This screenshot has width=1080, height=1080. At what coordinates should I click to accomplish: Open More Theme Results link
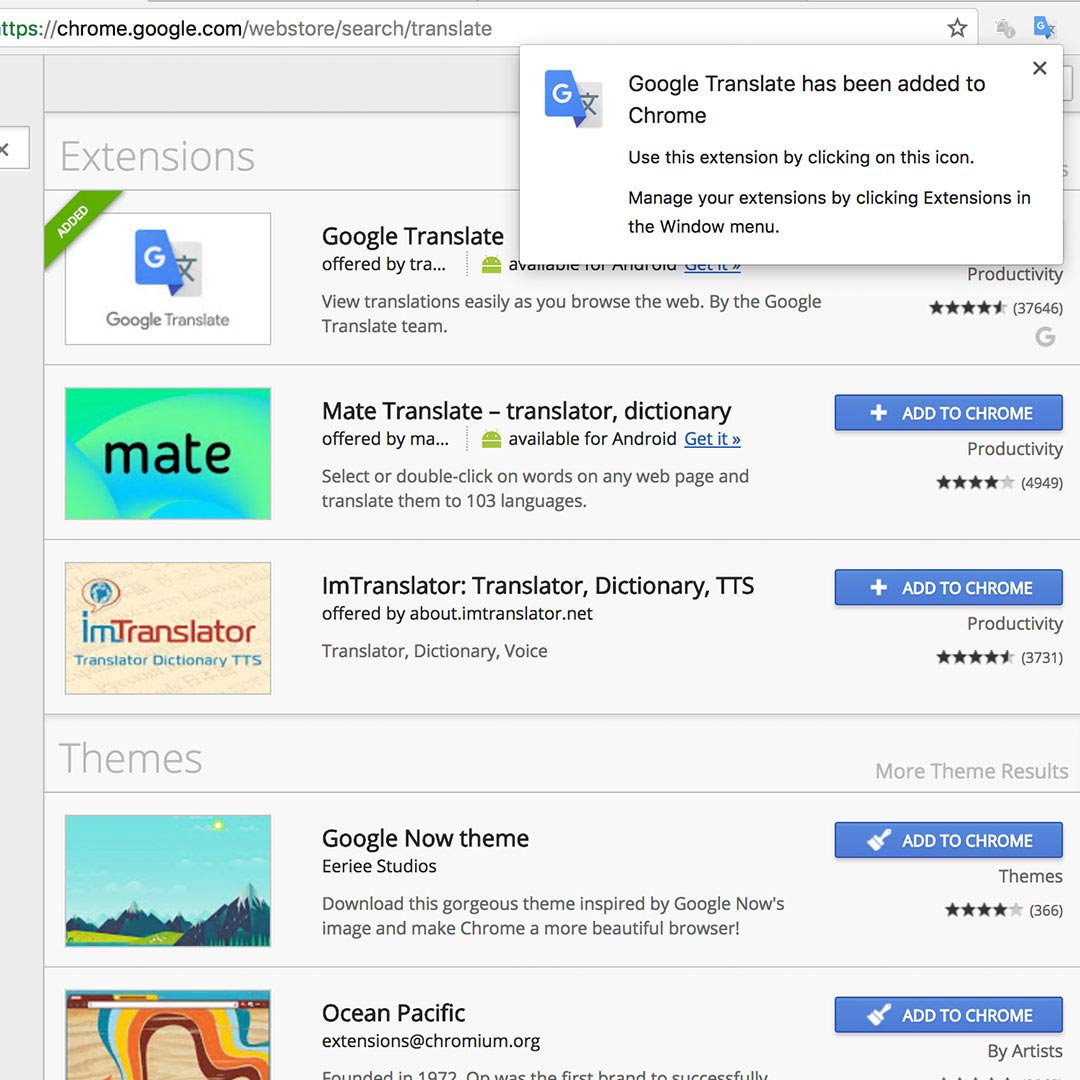[971, 771]
